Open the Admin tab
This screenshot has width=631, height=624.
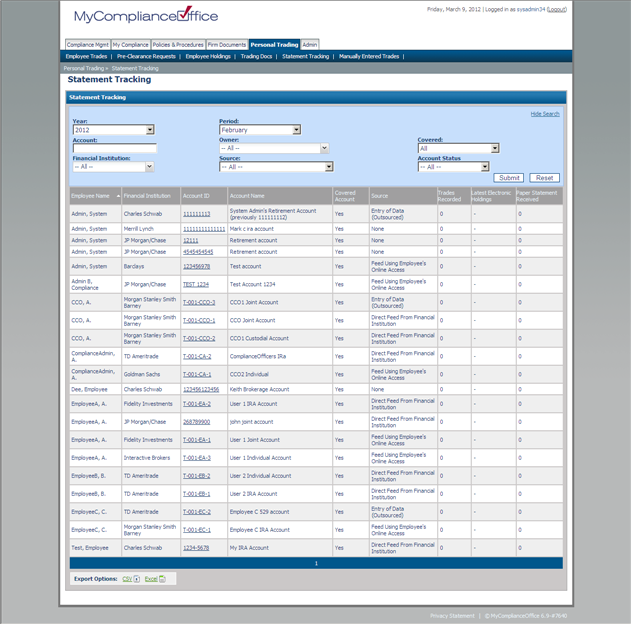click(310, 45)
